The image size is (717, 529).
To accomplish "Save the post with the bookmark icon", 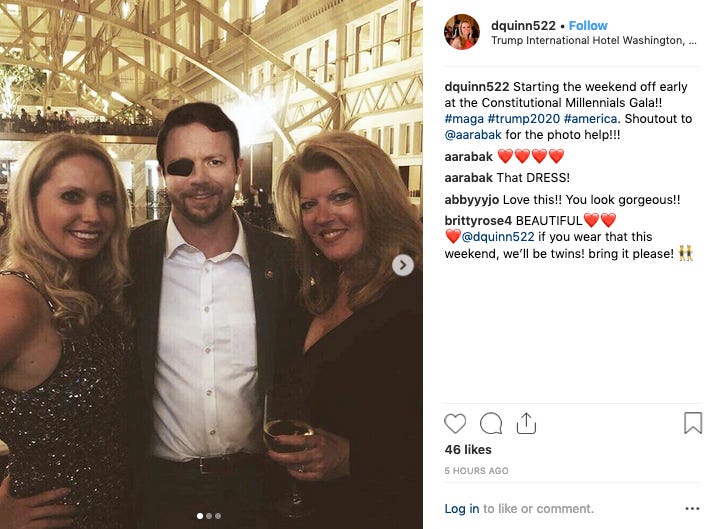I will pos(693,423).
